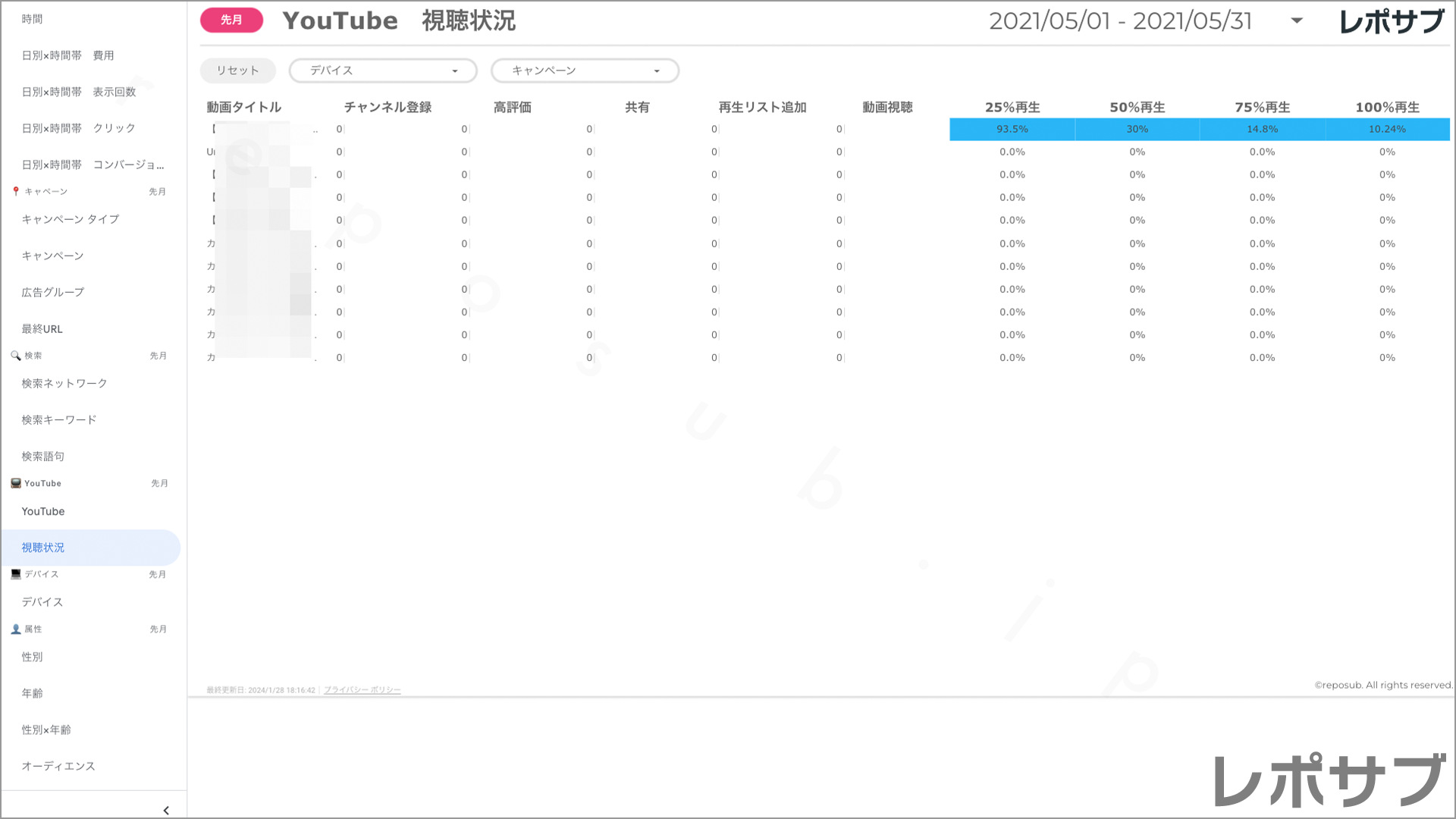The image size is (1456, 819).
Task: Click the デバイス monitor icon in sidebar
Action: click(14, 574)
